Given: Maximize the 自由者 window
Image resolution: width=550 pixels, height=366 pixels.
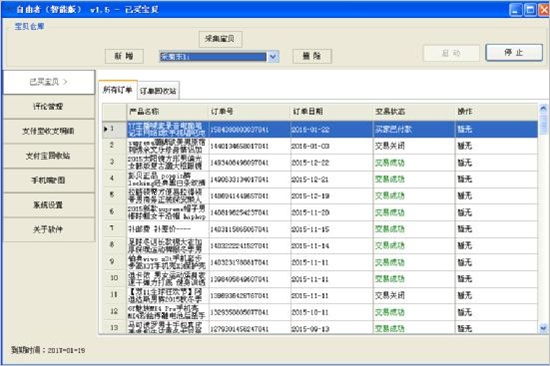Looking at the screenshot, I should coord(530,9).
